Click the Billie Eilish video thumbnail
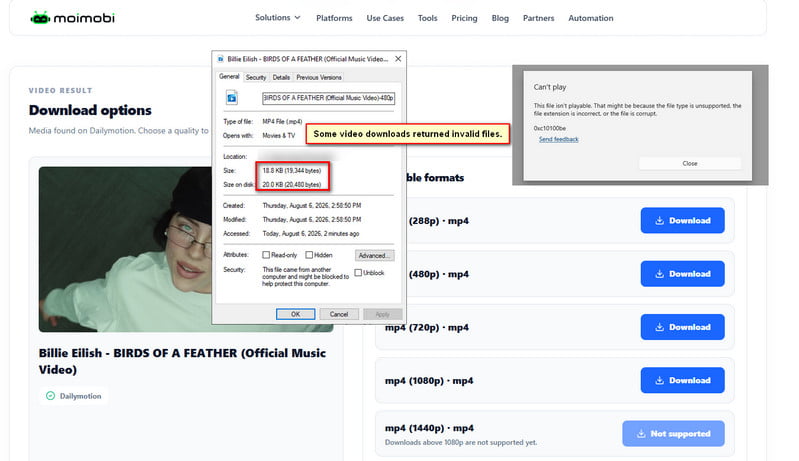The width and height of the screenshot is (799, 461). point(125,249)
